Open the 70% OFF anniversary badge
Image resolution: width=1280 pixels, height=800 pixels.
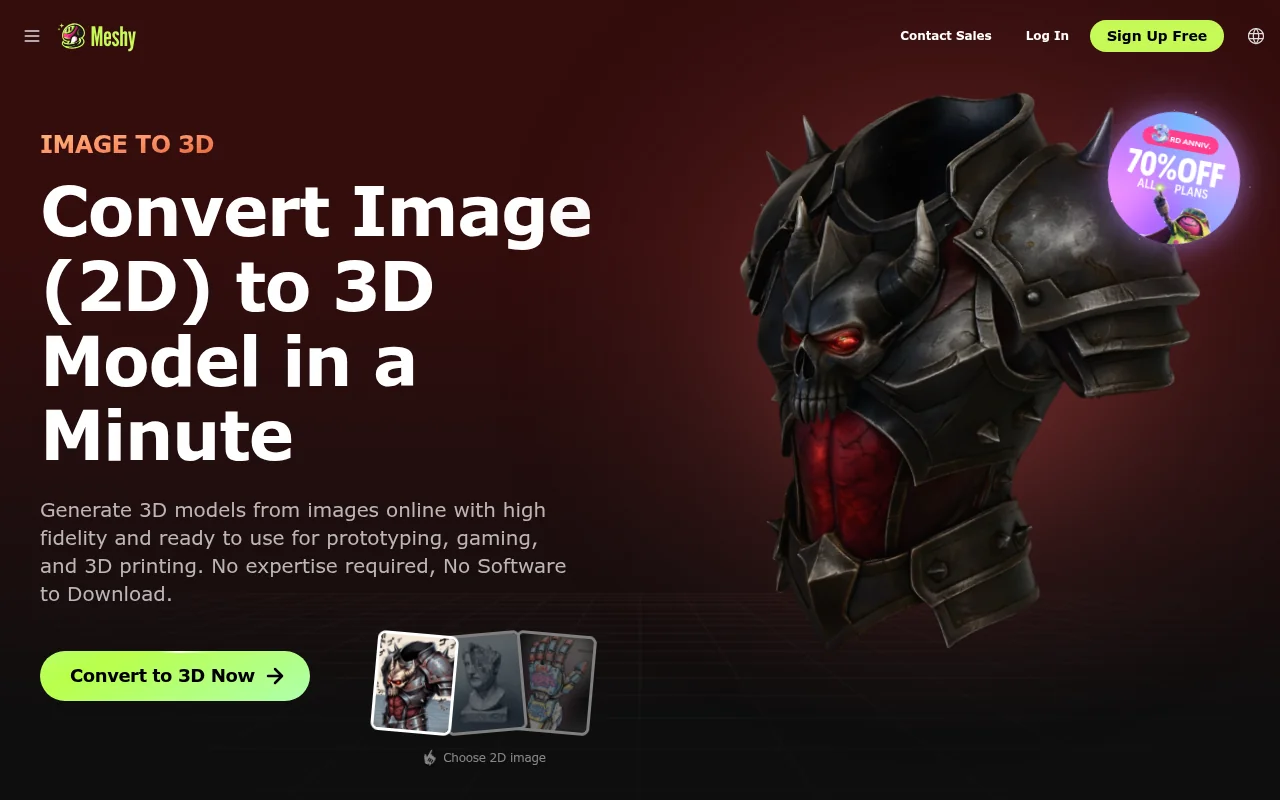tap(1174, 177)
